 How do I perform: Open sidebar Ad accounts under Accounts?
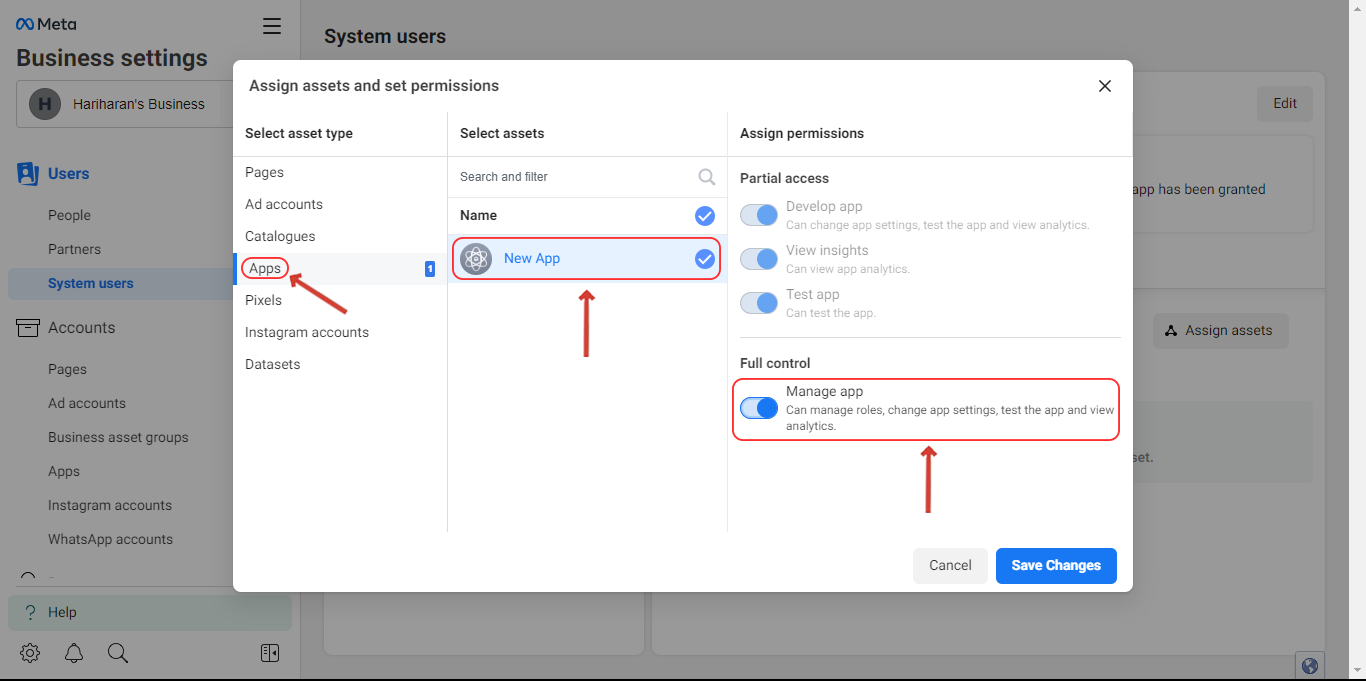87,403
